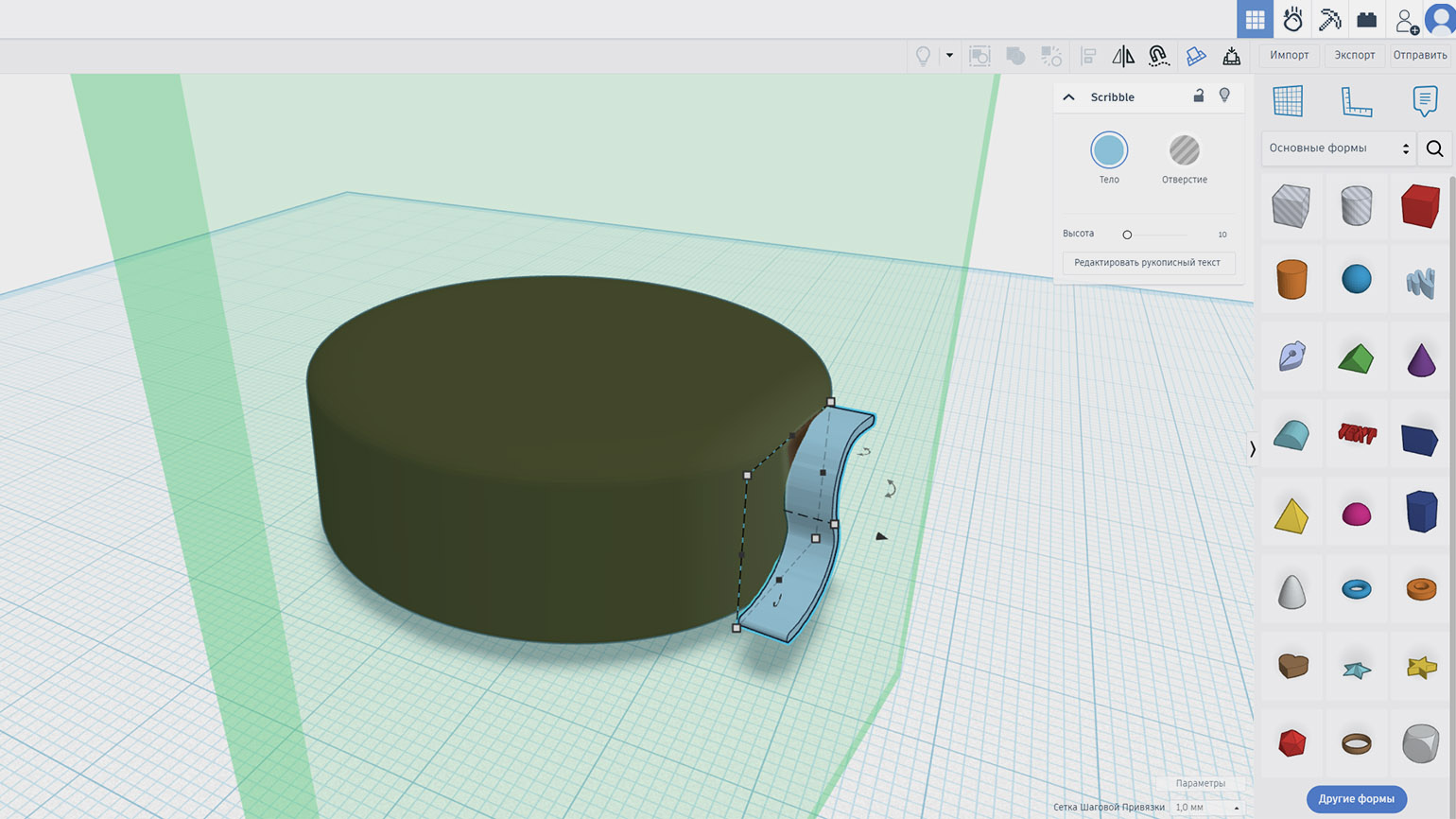Set Scribble shape to Отверстие (hole)
The height and width of the screenshot is (819, 1456).
pyautogui.click(x=1184, y=150)
